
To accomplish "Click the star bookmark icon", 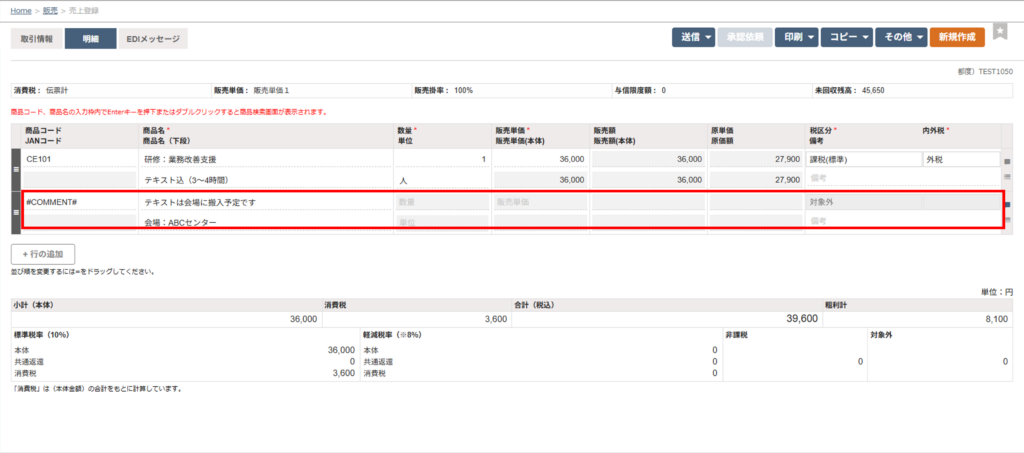I will tap(1000, 33).
